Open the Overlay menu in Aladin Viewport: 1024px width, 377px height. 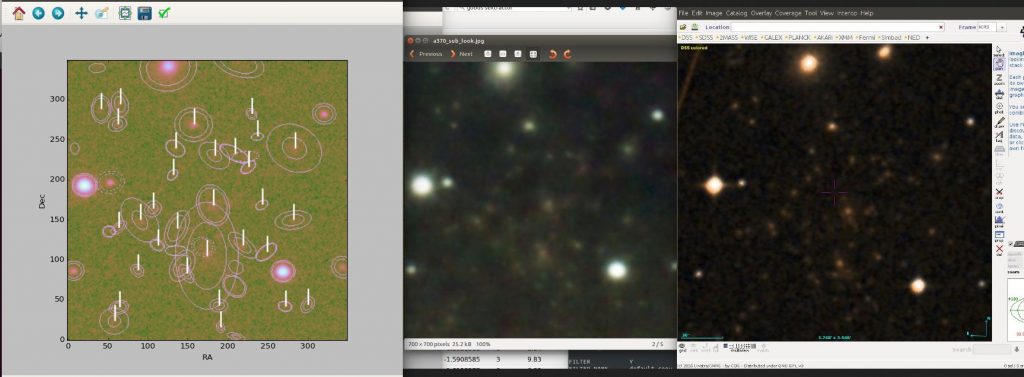[761, 13]
